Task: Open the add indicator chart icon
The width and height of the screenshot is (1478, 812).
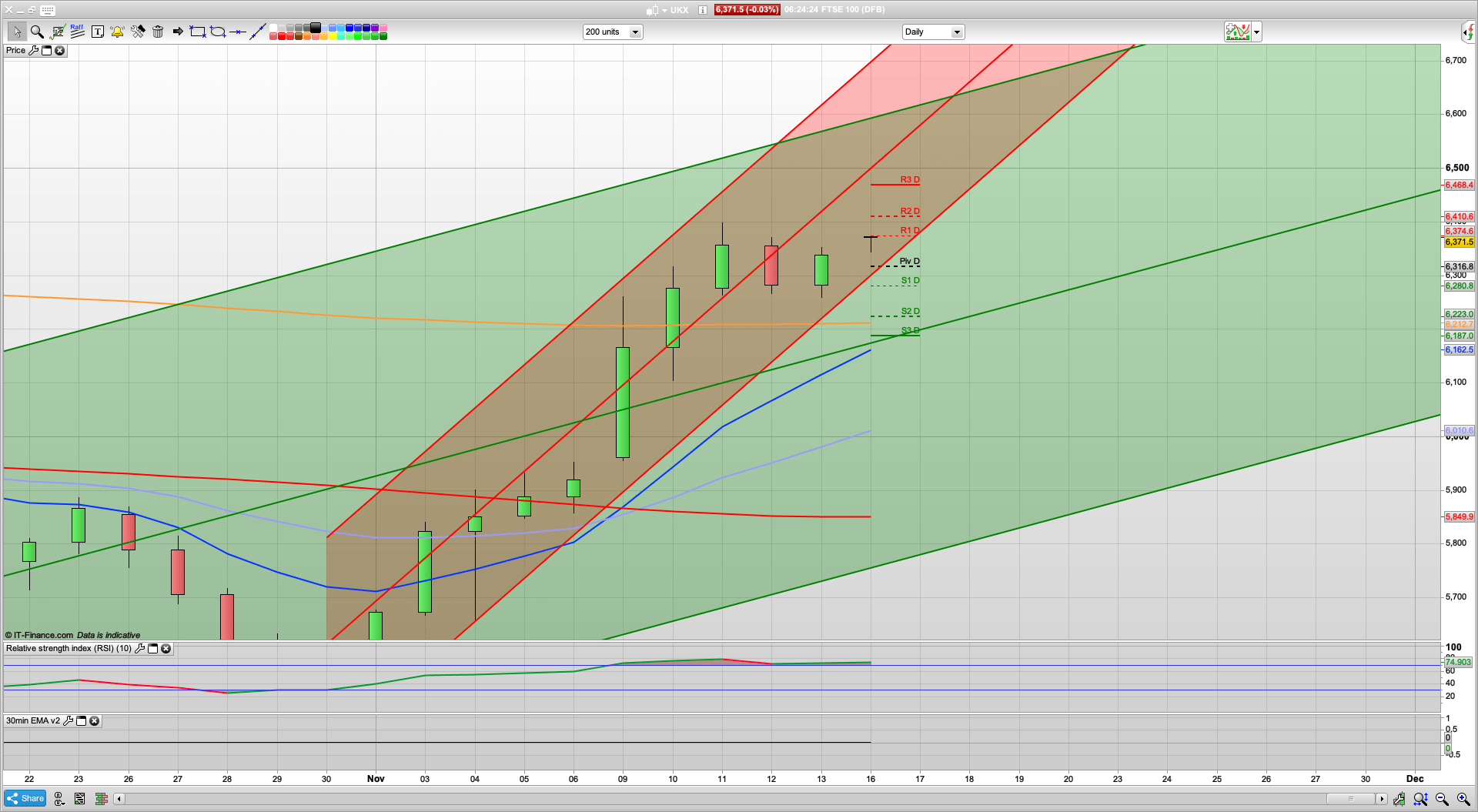Action: (x=1237, y=32)
